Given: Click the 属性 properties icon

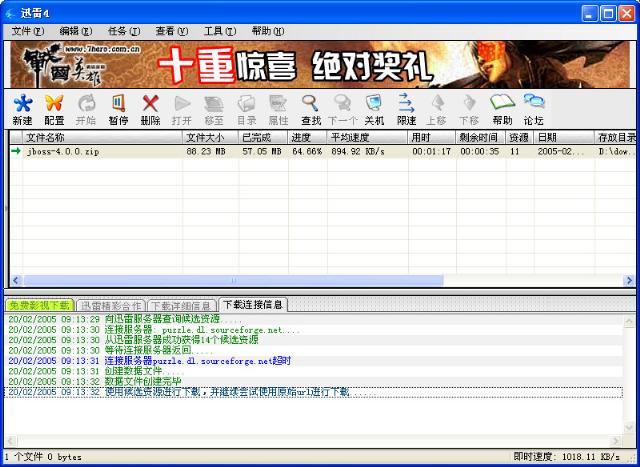Looking at the screenshot, I should click(x=278, y=110).
